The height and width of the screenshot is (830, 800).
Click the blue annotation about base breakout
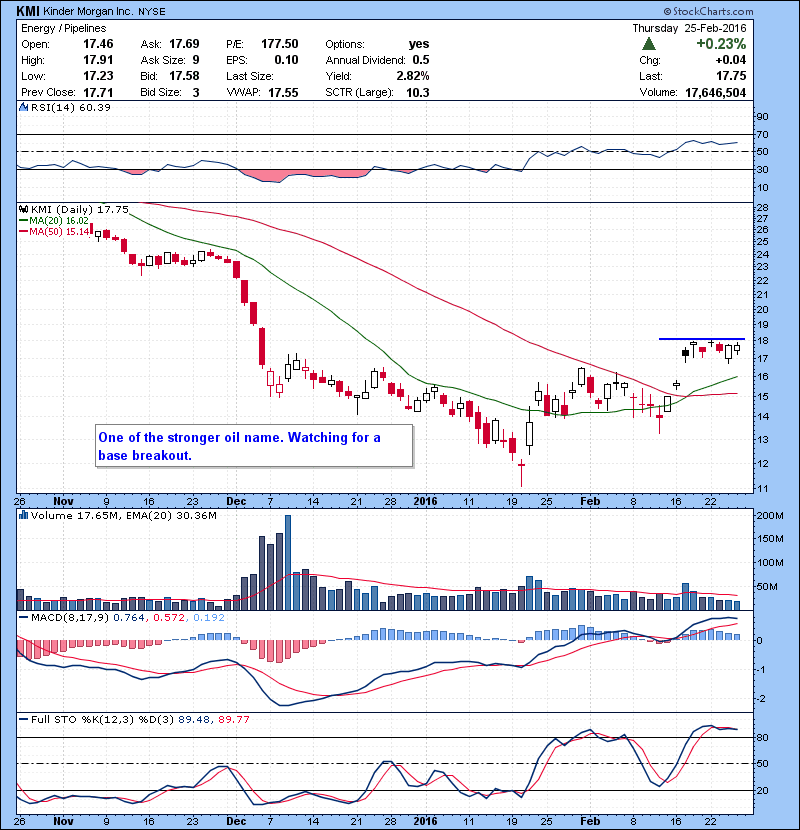(254, 446)
